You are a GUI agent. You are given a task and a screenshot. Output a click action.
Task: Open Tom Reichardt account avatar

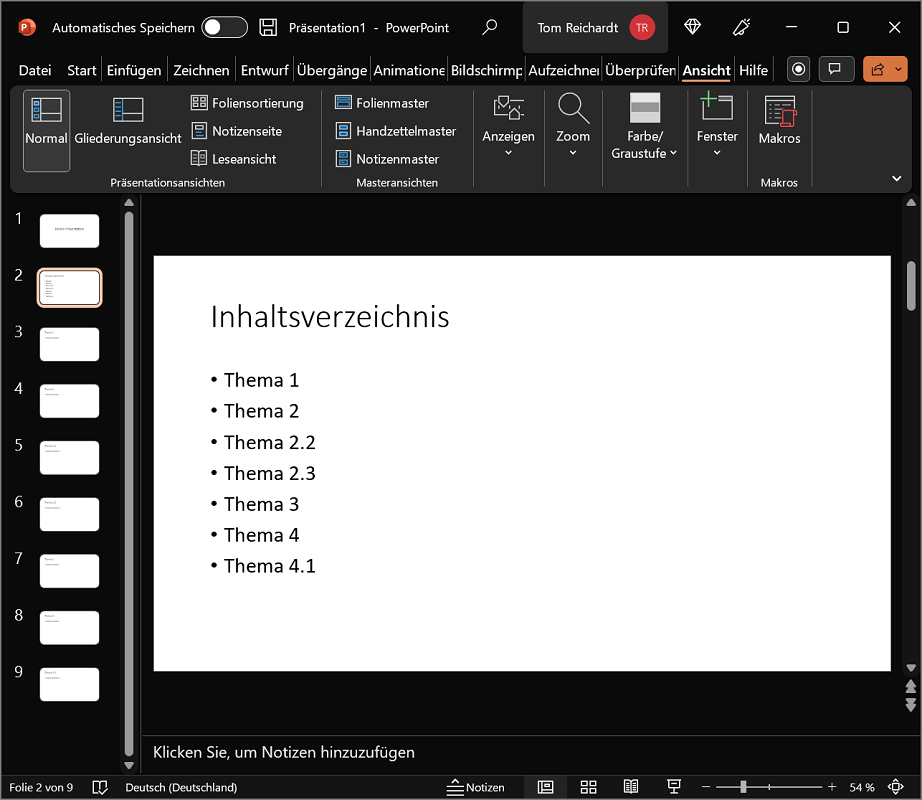642,28
